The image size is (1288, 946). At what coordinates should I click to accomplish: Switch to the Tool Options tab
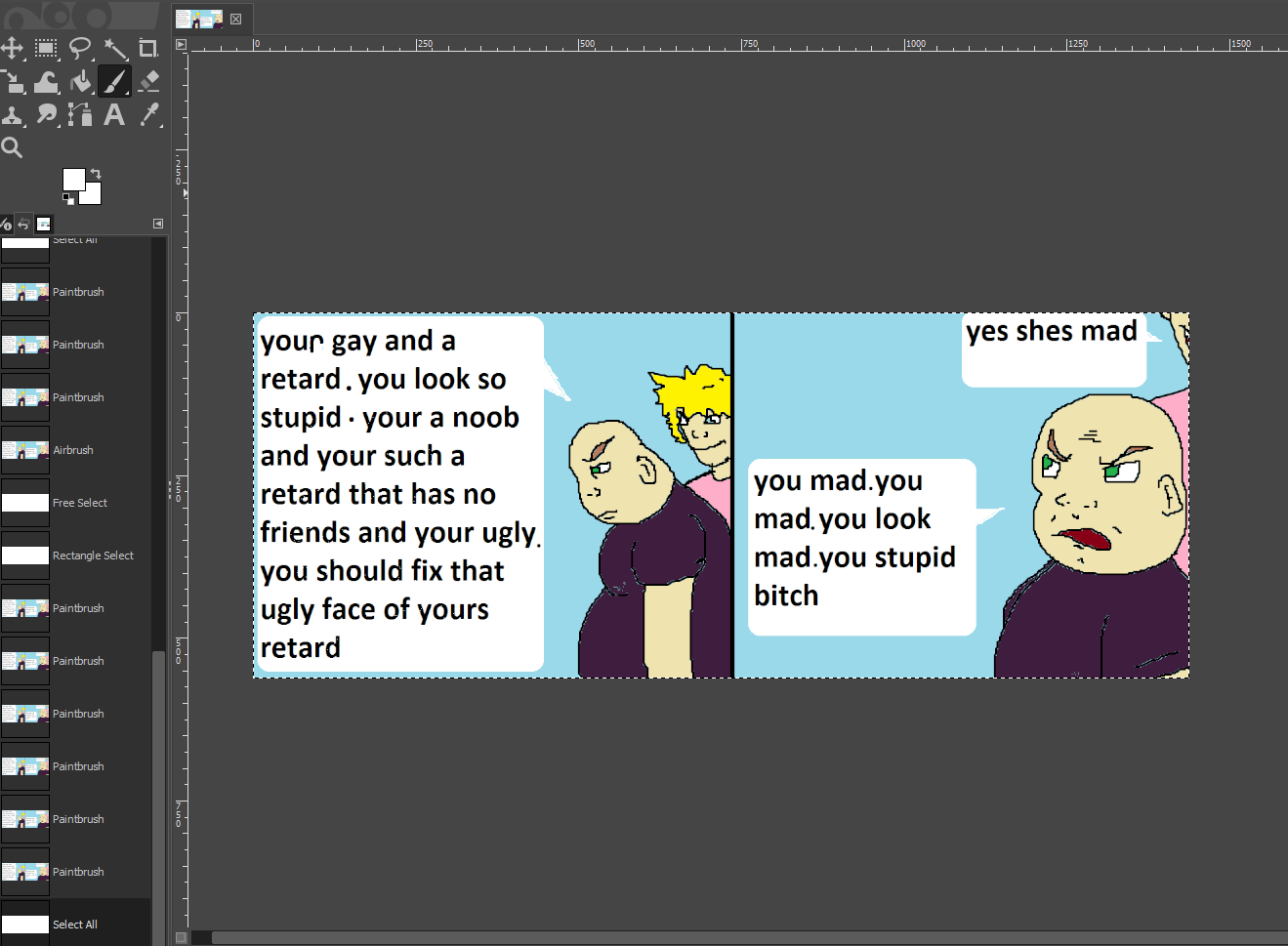6,225
